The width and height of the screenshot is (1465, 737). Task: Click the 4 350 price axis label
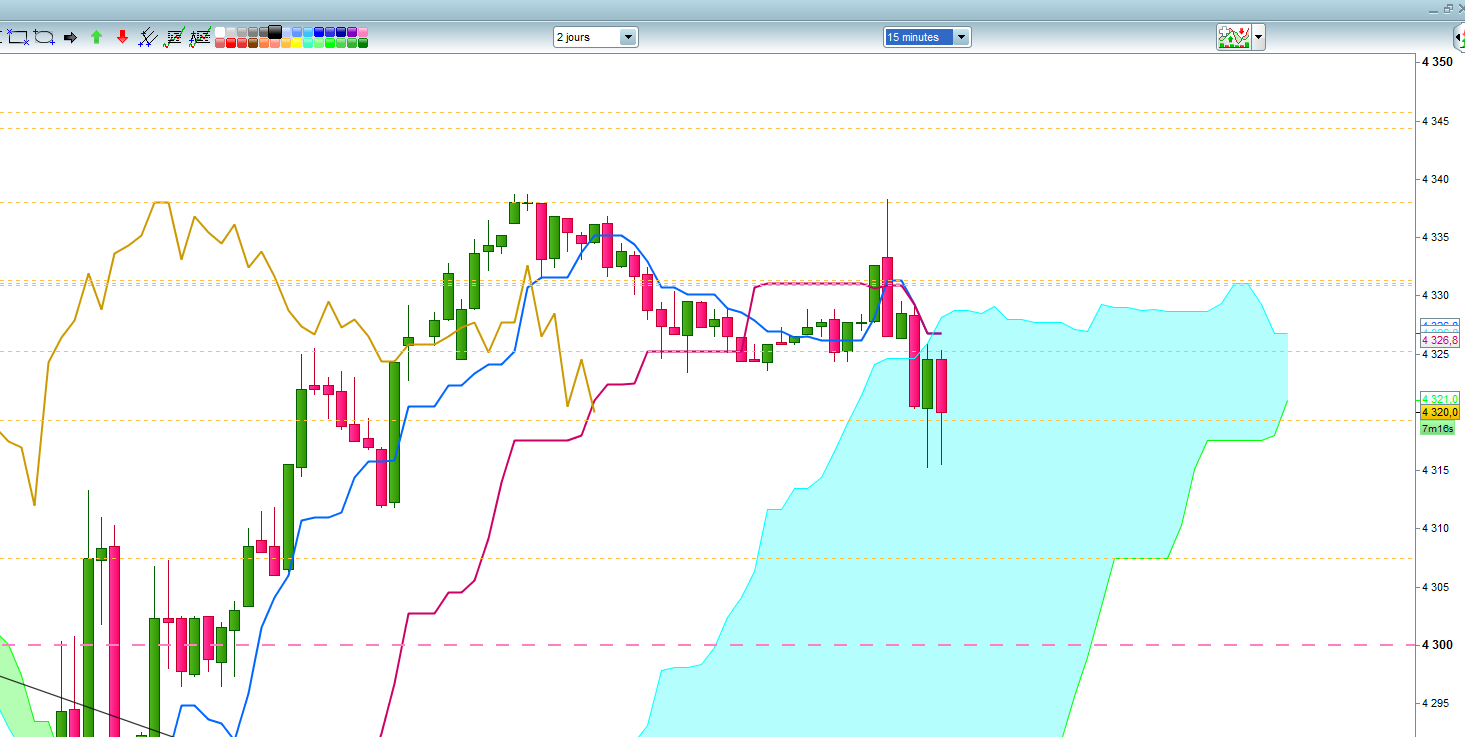(x=1437, y=62)
